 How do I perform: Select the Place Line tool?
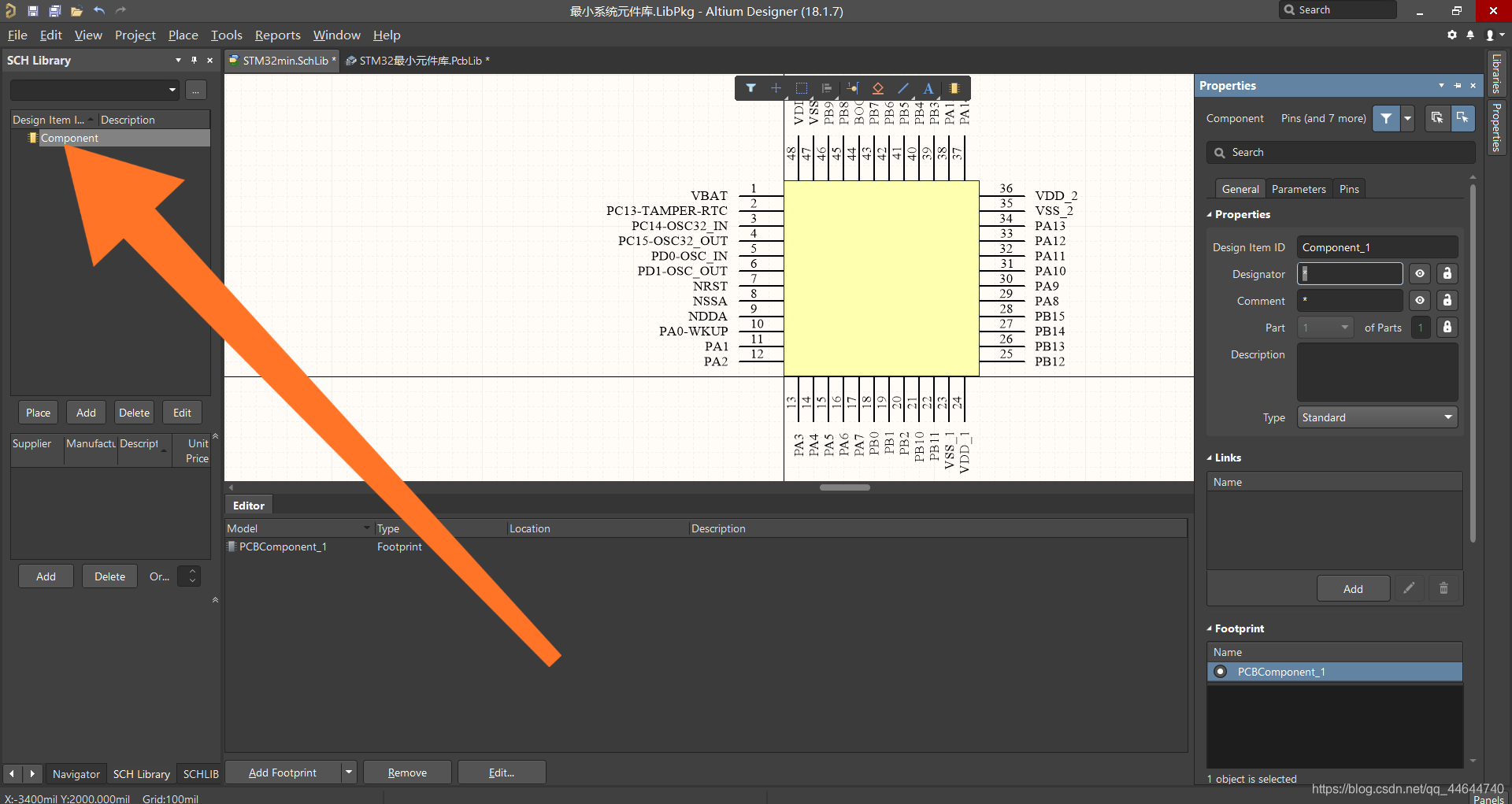click(x=903, y=88)
